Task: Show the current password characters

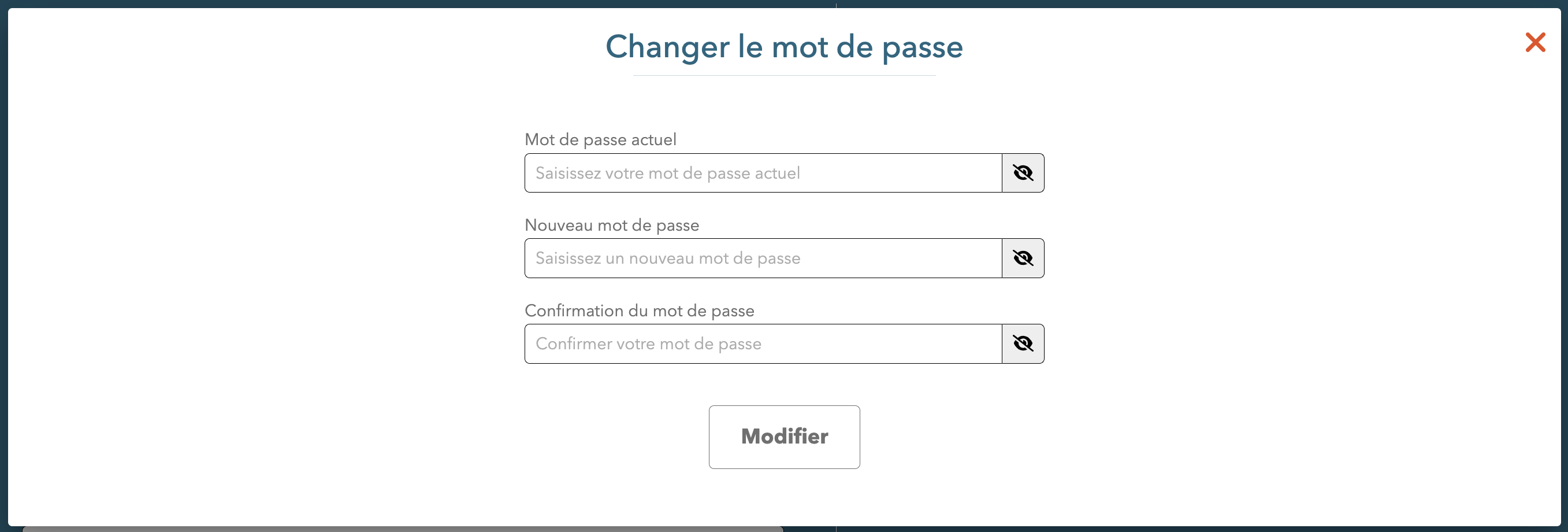Action: [1023, 173]
